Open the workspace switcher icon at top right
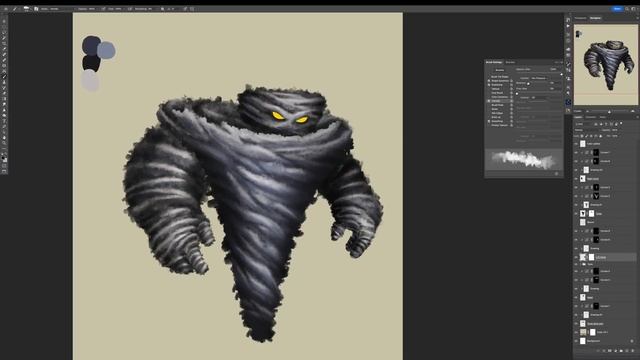Image resolution: width=640 pixels, height=360 pixels. pos(634,9)
